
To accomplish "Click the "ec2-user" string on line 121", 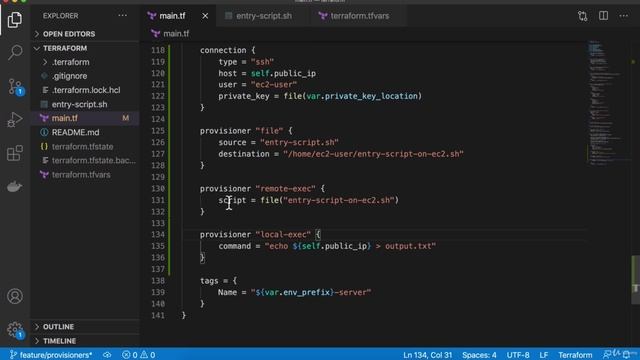I will [274, 84].
